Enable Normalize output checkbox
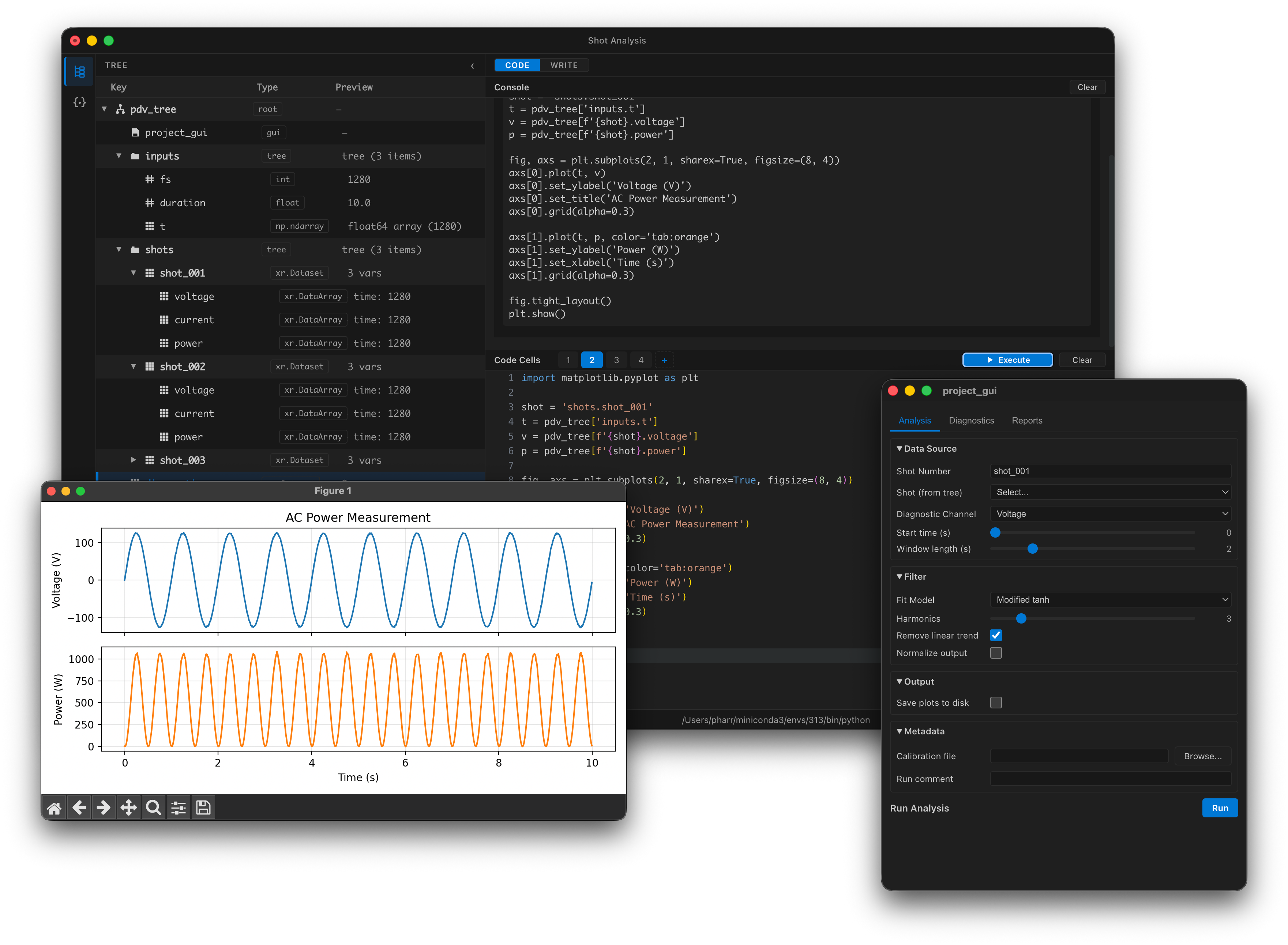The height and width of the screenshot is (945, 1288). 996,653
